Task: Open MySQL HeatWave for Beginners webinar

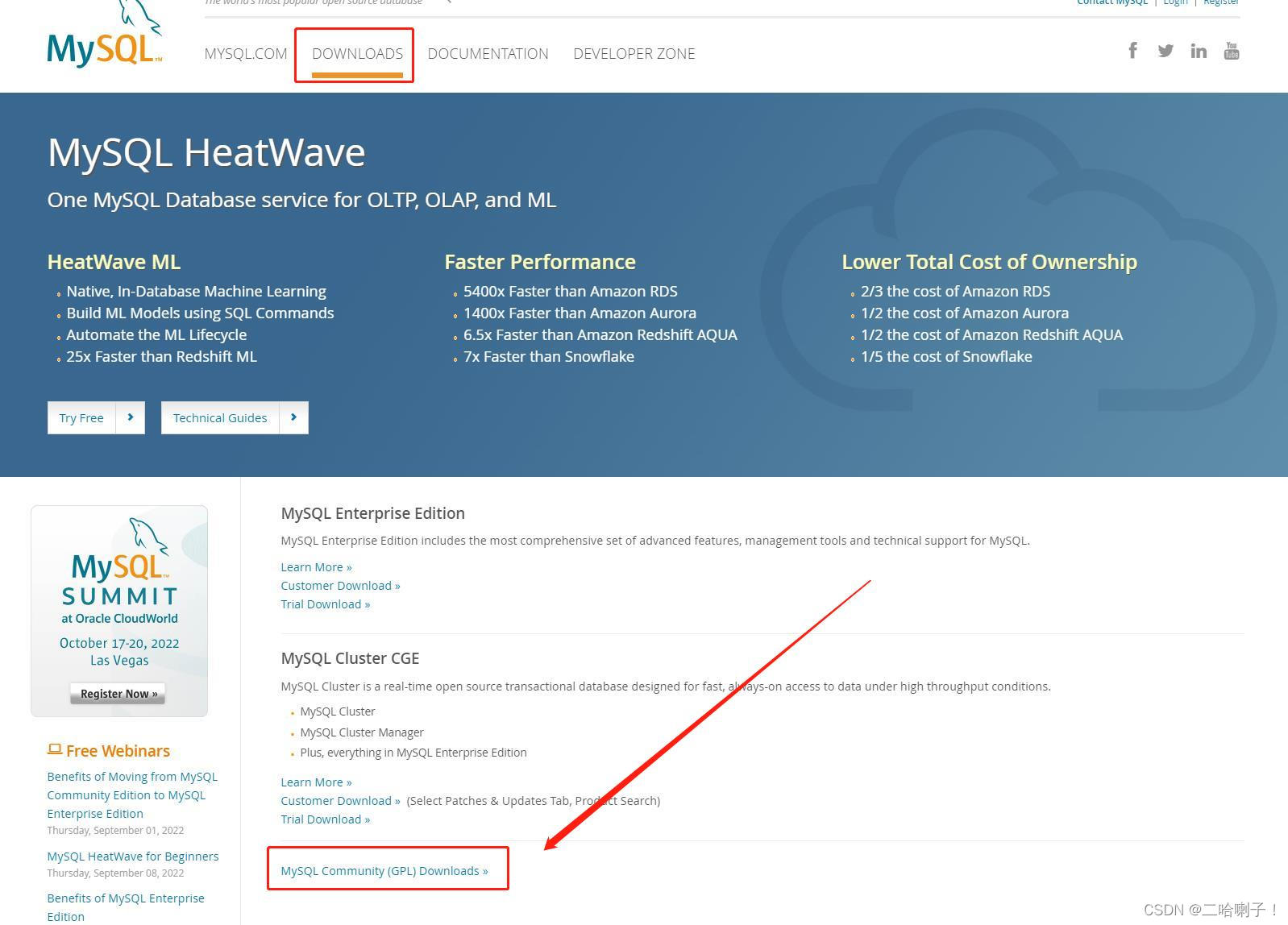Action: pos(133,857)
